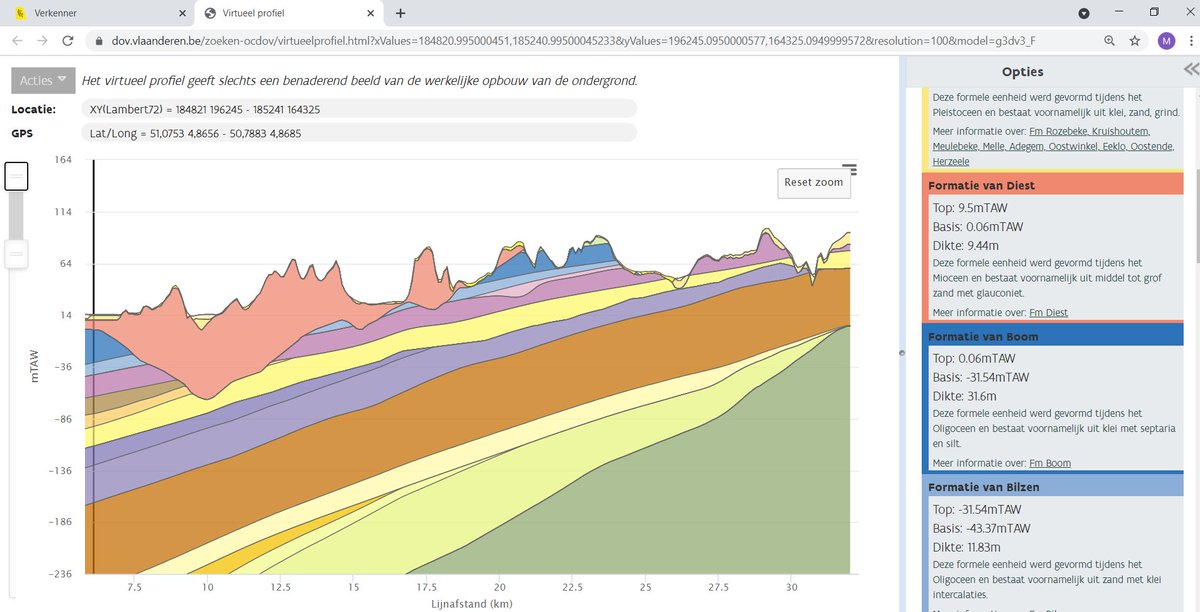Select the Virtueel profiel browser tab
This screenshot has width=1200, height=612.
(x=289, y=13)
